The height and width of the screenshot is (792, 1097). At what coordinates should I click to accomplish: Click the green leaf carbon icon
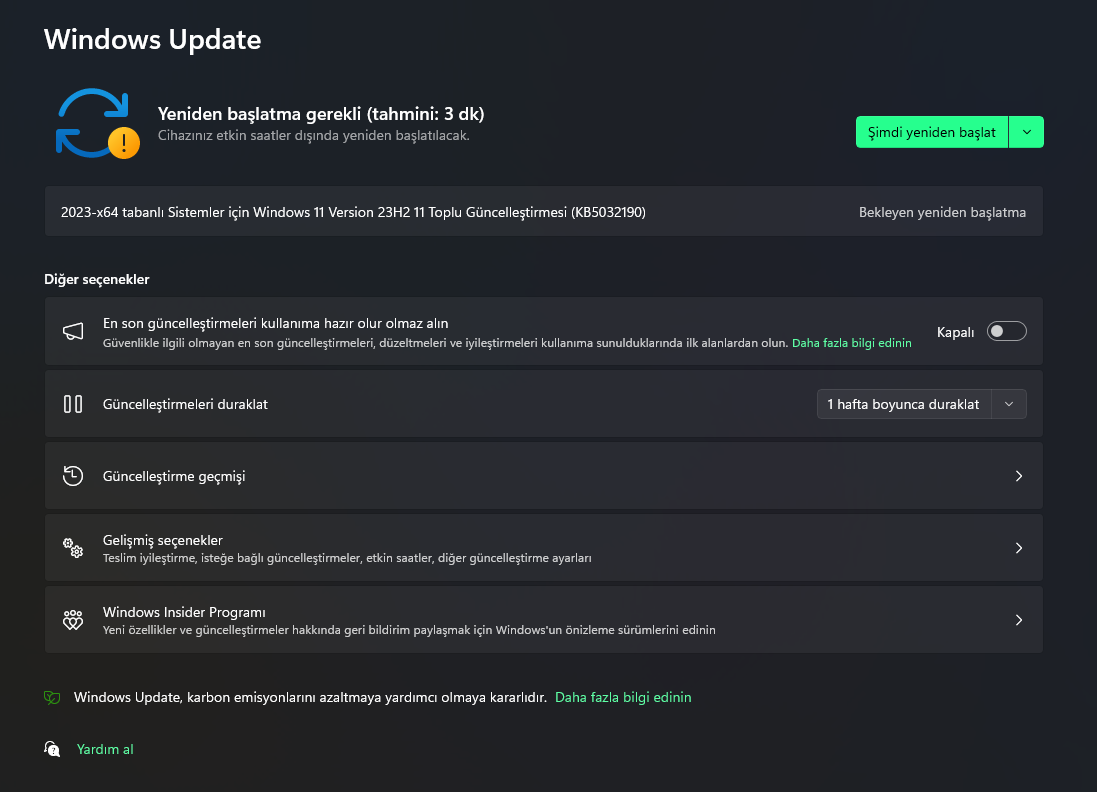point(52,698)
